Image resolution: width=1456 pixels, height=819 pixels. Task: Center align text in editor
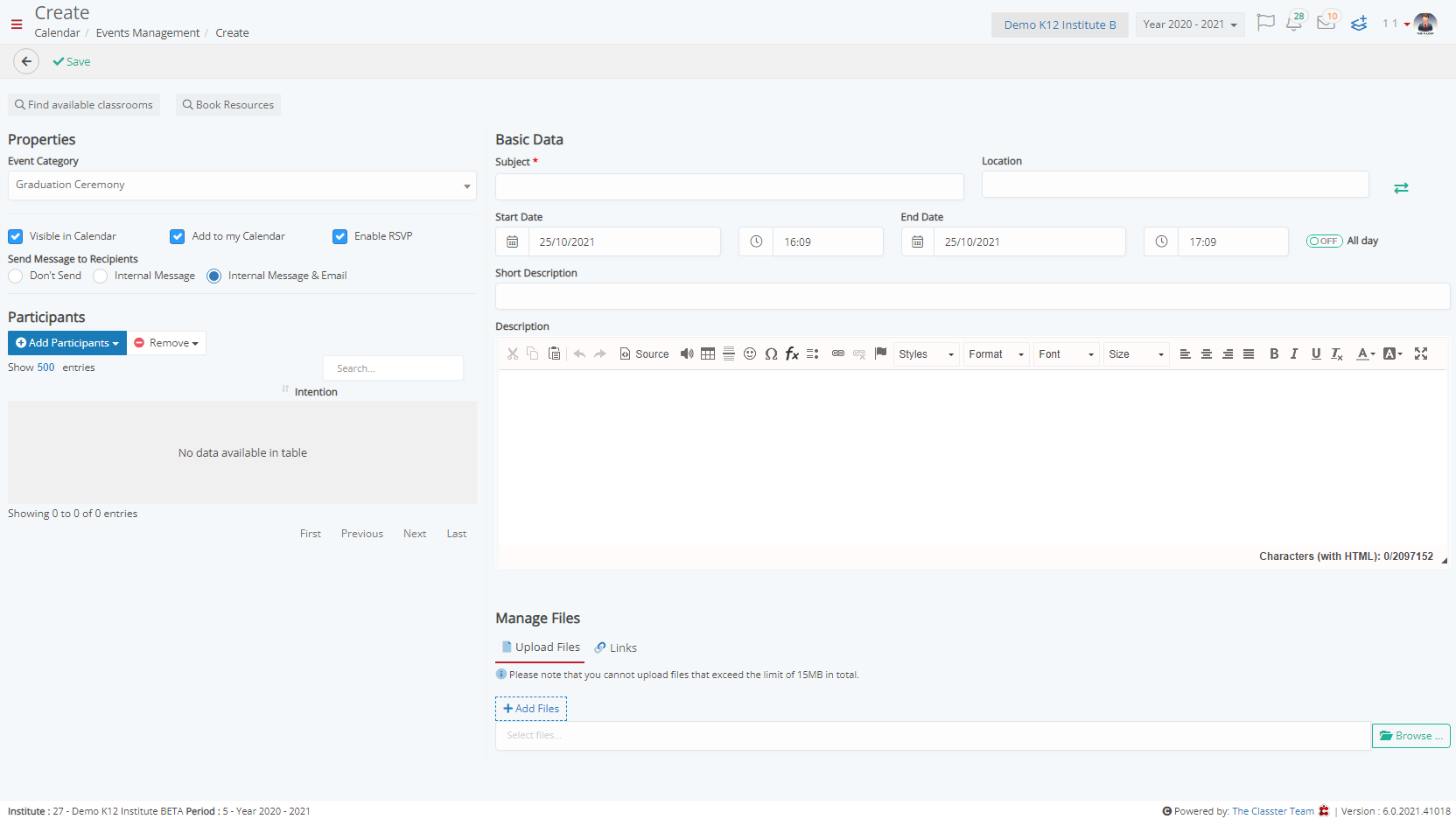tap(1207, 353)
